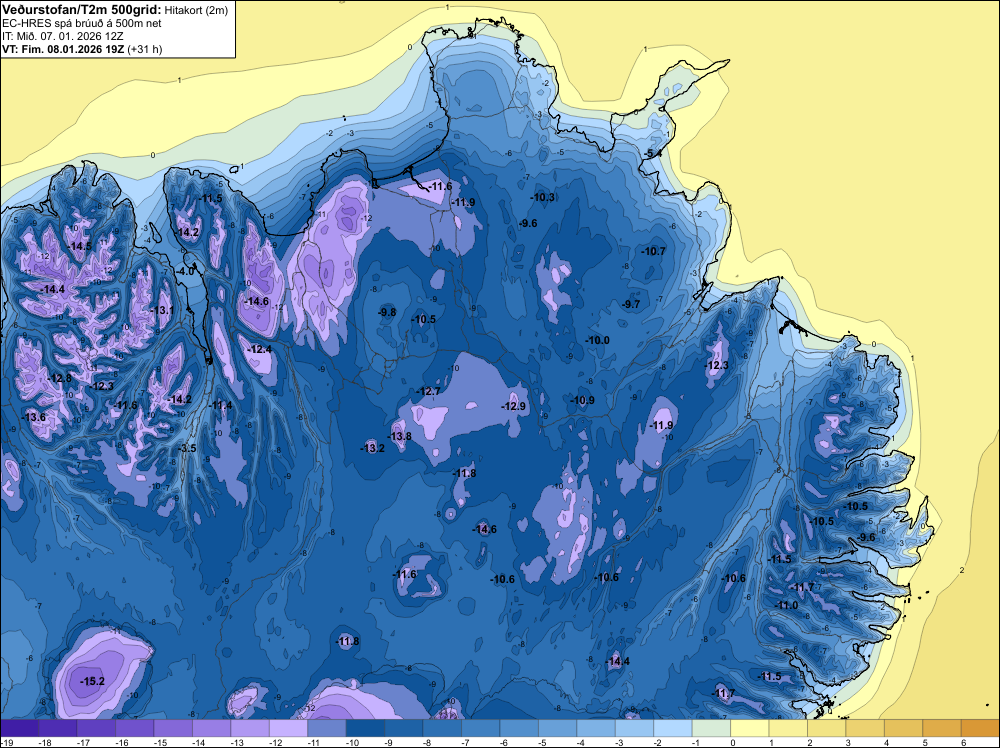Click the -15.2 temperature label on the map
Viewport: 1000px width, 748px height.
92,681
